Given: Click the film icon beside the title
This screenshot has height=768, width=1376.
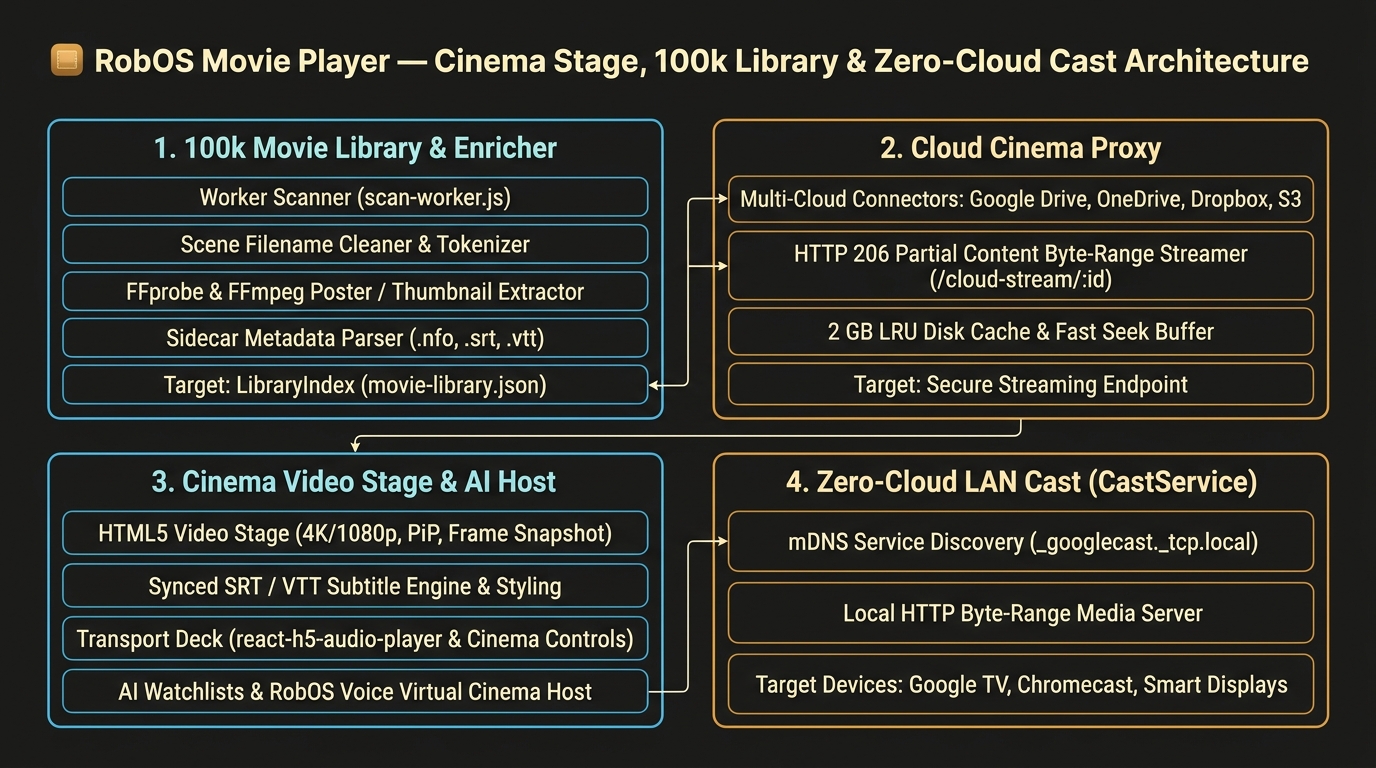Looking at the screenshot, I should point(65,61).
